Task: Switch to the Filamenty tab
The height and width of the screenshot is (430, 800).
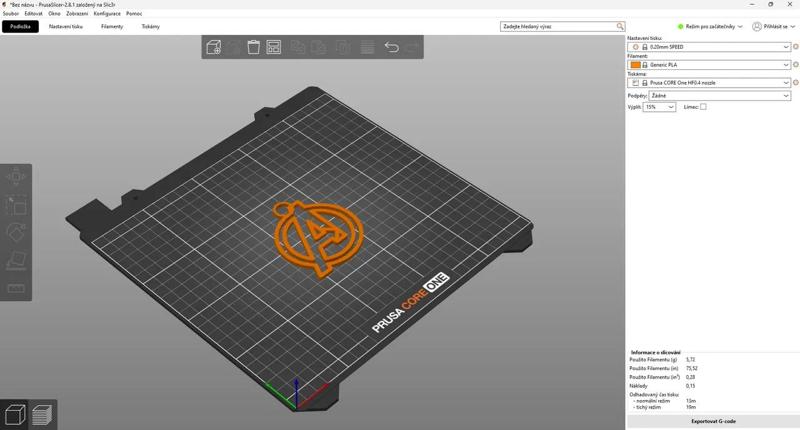Action: (112, 27)
